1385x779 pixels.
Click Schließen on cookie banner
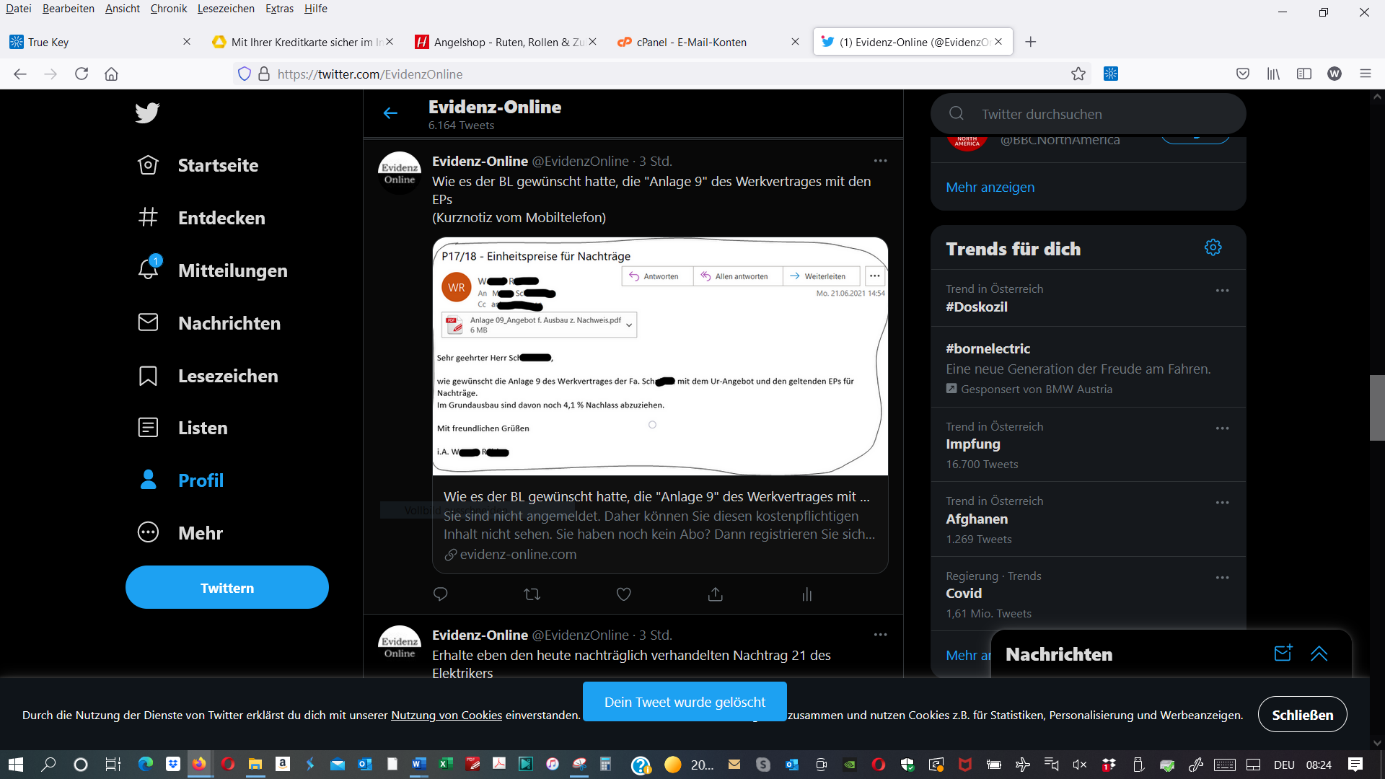(x=1303, y=715)
